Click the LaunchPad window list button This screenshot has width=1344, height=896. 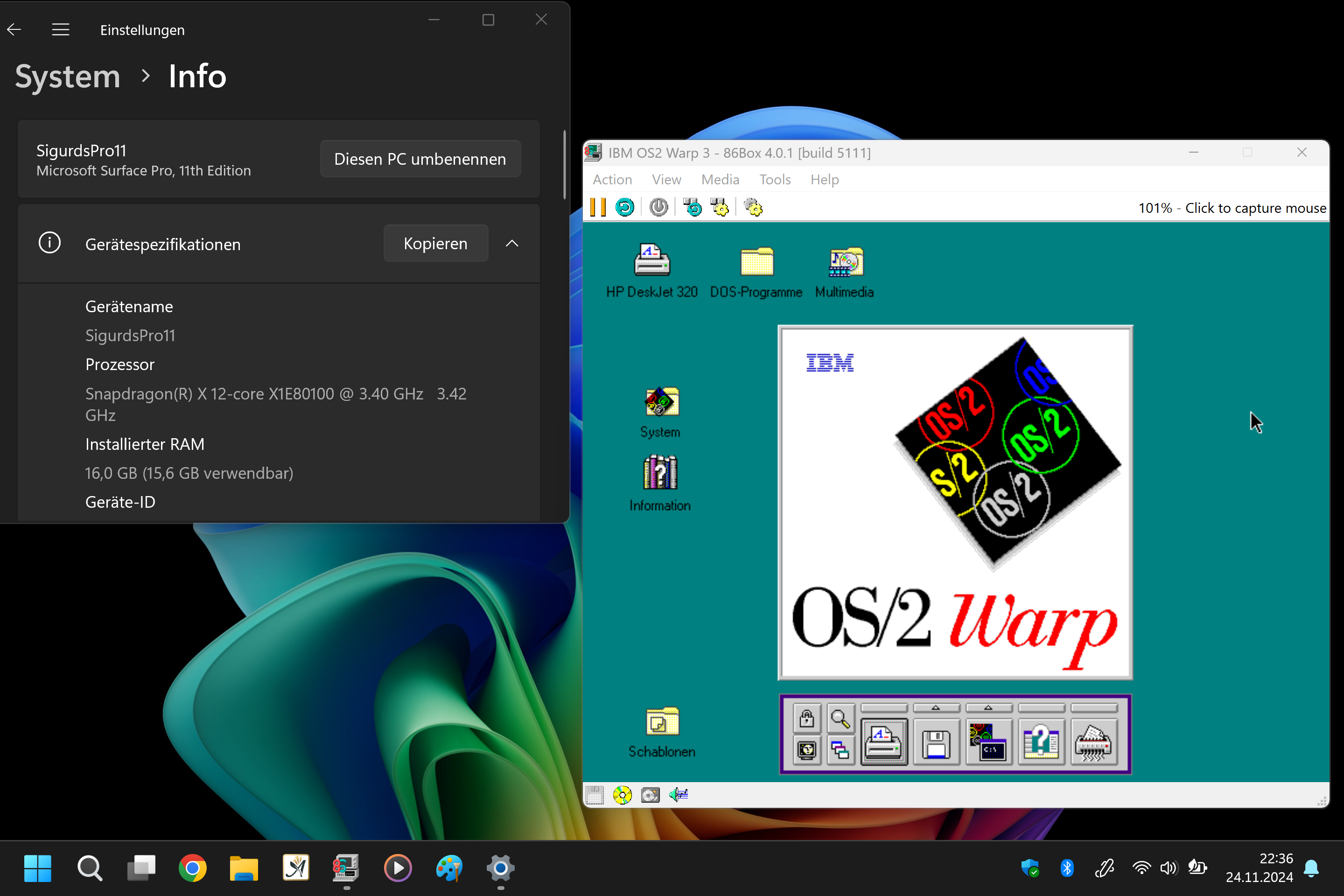click(x=840, y=750)
